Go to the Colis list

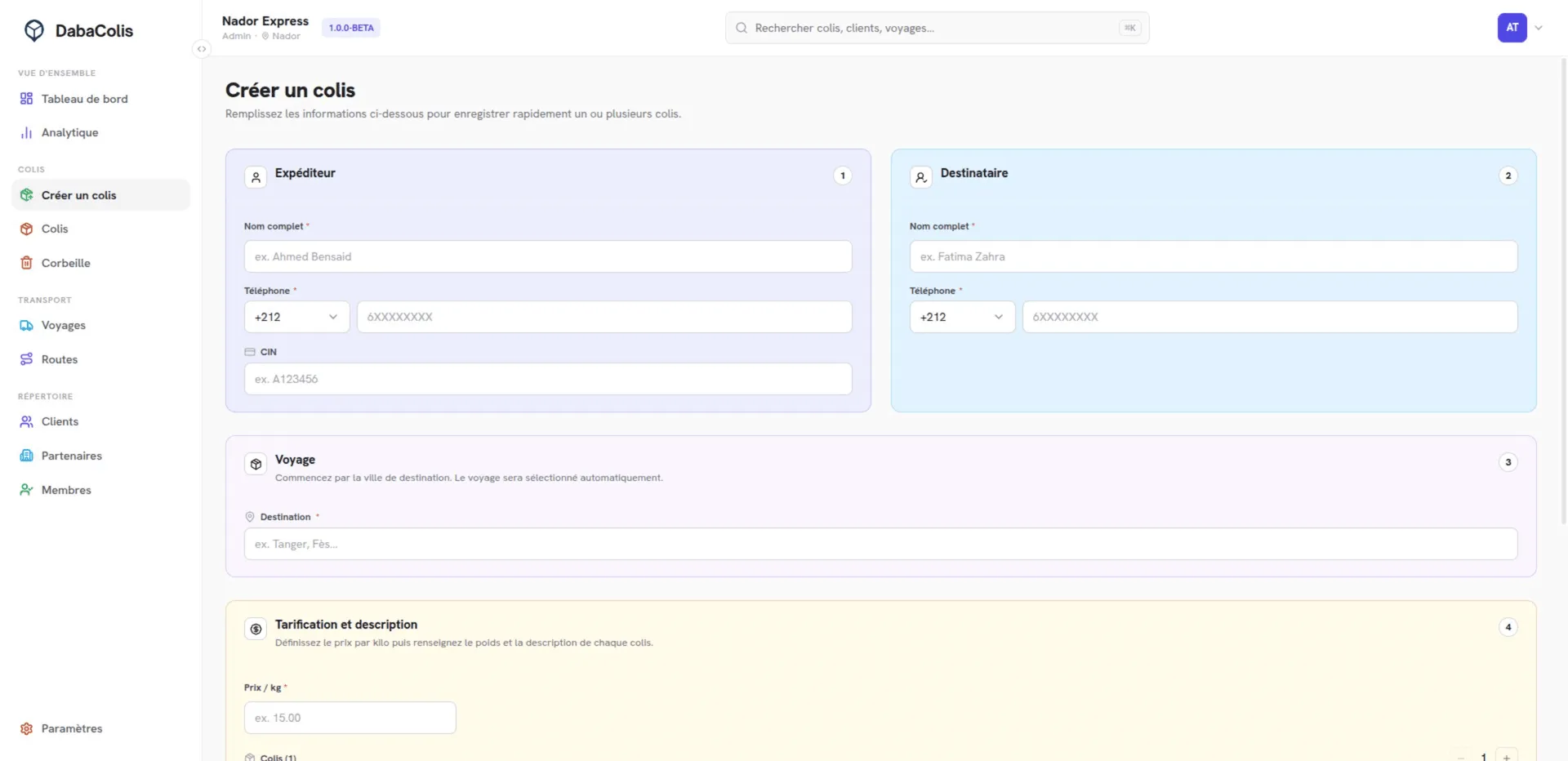[101, 229]
